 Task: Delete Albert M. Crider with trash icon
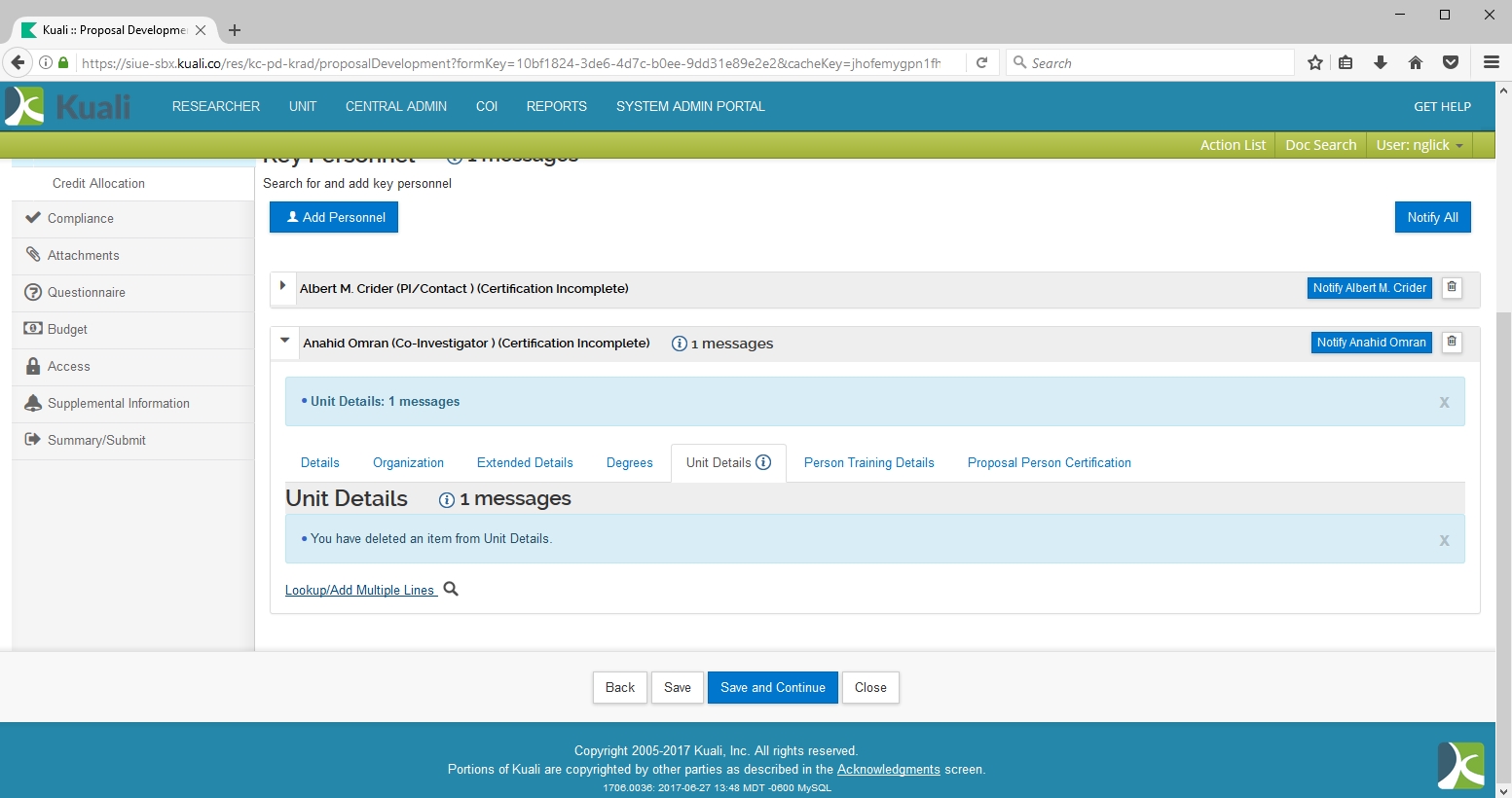pos(1452,288)
